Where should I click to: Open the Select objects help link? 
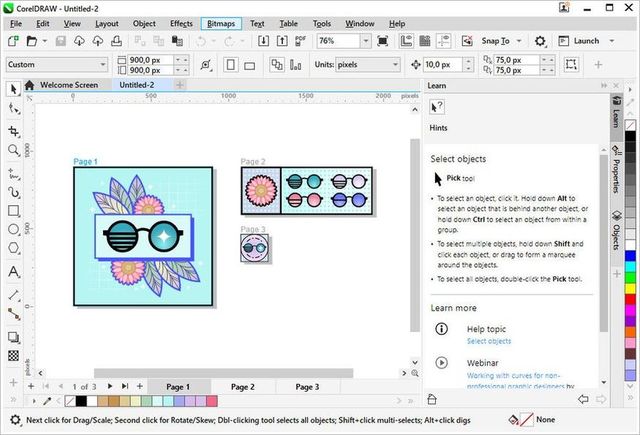pyautogui.click(x=488, y=341)
